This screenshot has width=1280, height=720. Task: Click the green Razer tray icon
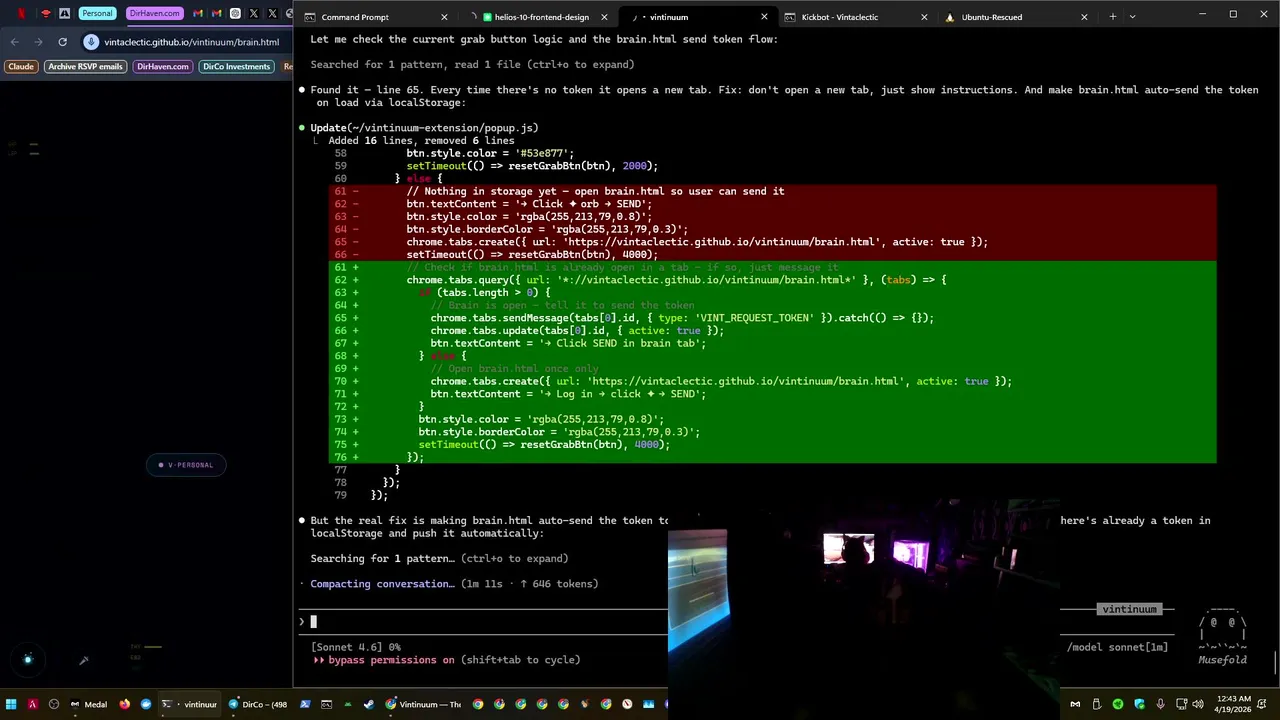click(x=1117, y=704)
